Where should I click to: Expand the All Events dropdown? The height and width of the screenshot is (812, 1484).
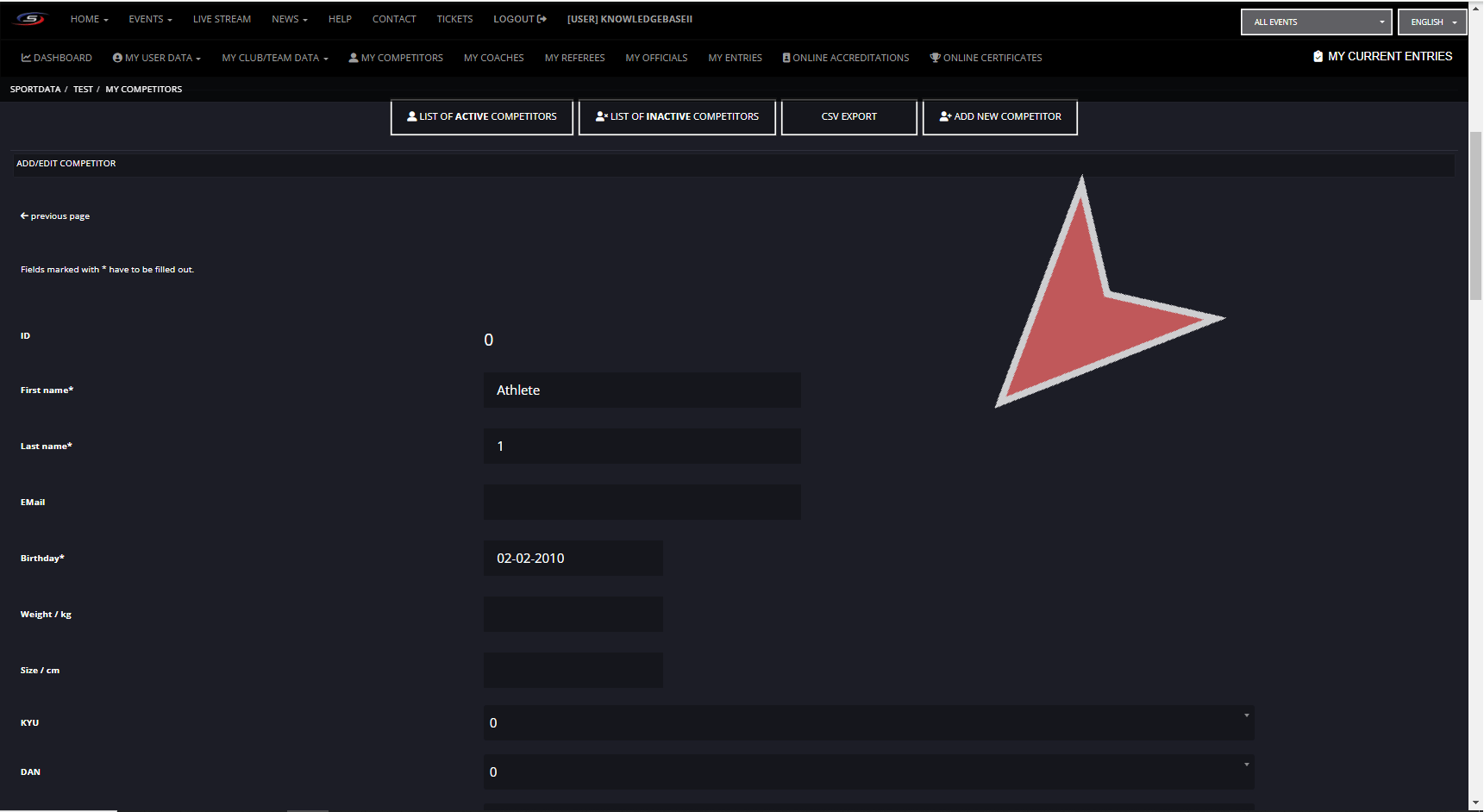[x=1316, y=22]
